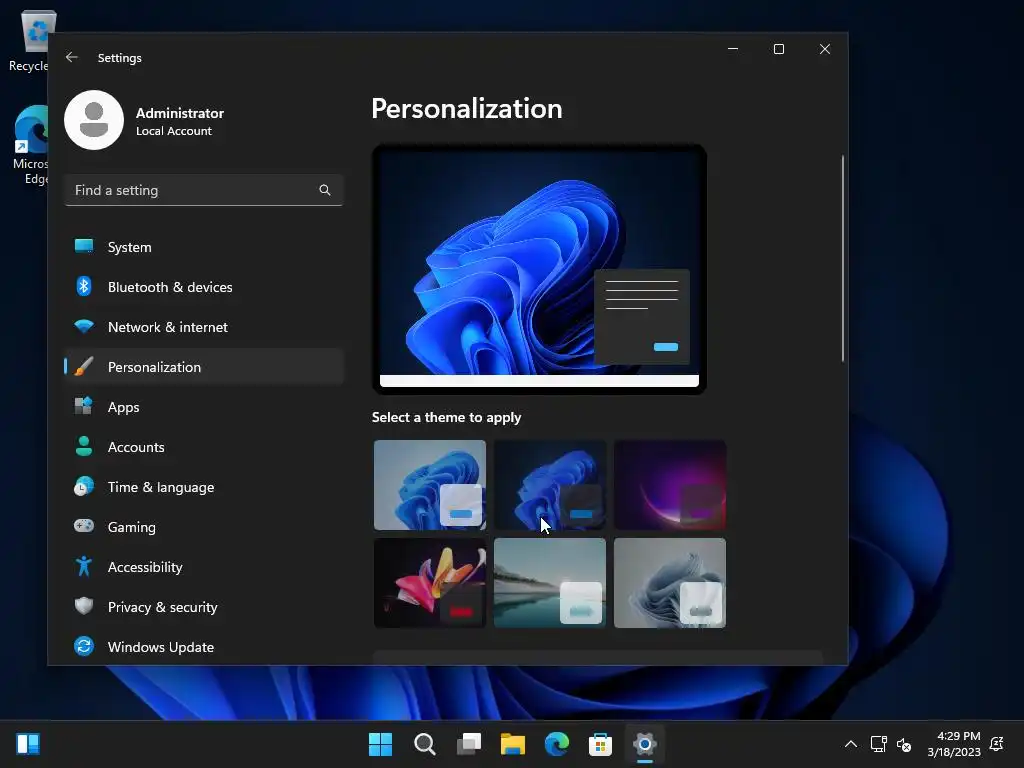The height and width of the screenshot is (768, 1024).
Task: Click the desktop preview image
Action: pos(539,269)
